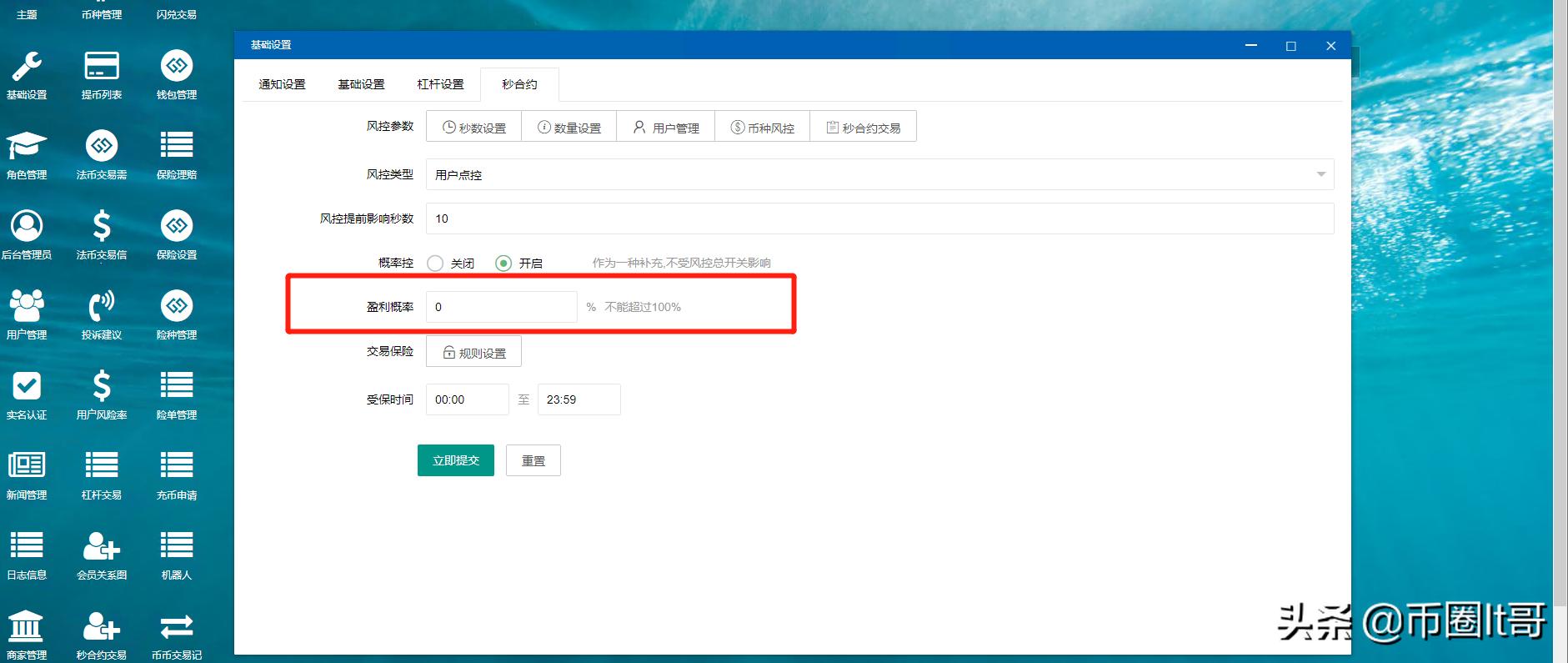Focus the 盈利概率 percentage input

[x=501, y=307]
